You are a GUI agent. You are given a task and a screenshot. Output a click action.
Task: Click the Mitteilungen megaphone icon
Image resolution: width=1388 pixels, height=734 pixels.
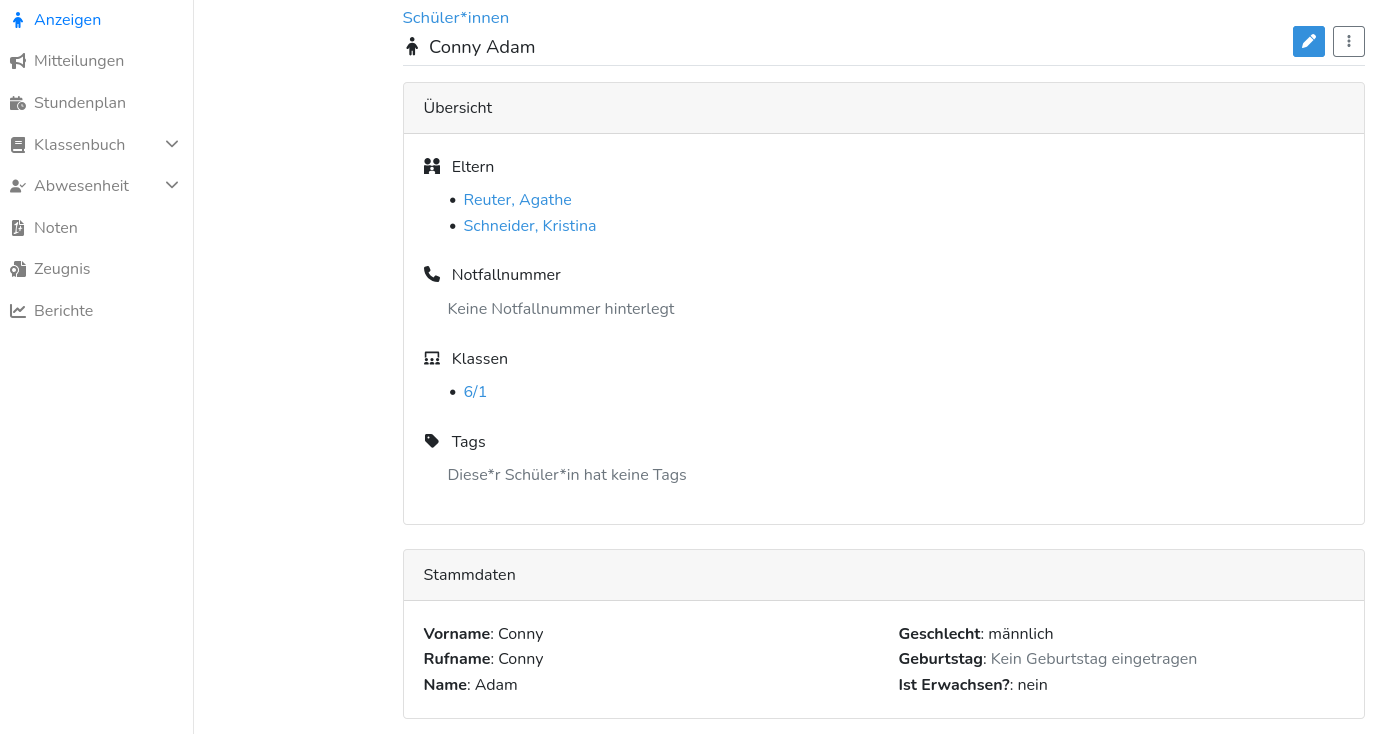[x=18, y=62]
